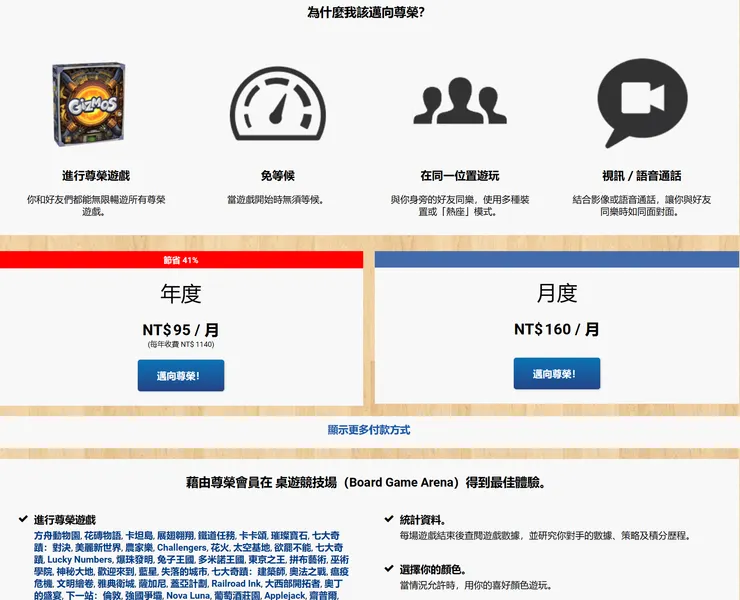
Task: Click the red 節省 41% banner
Action: click(x=181, y=260)
